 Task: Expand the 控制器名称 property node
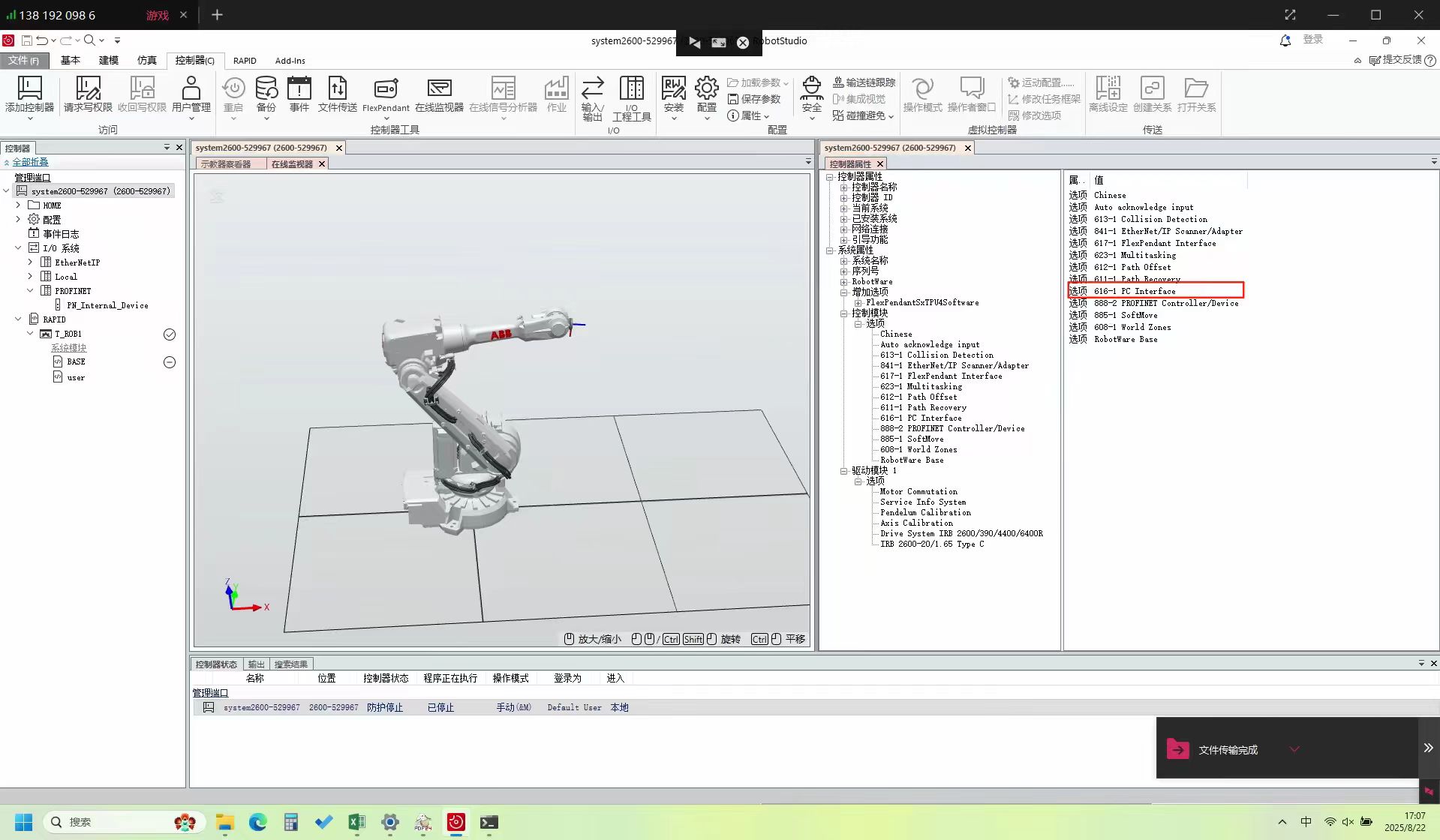[843, 187]
